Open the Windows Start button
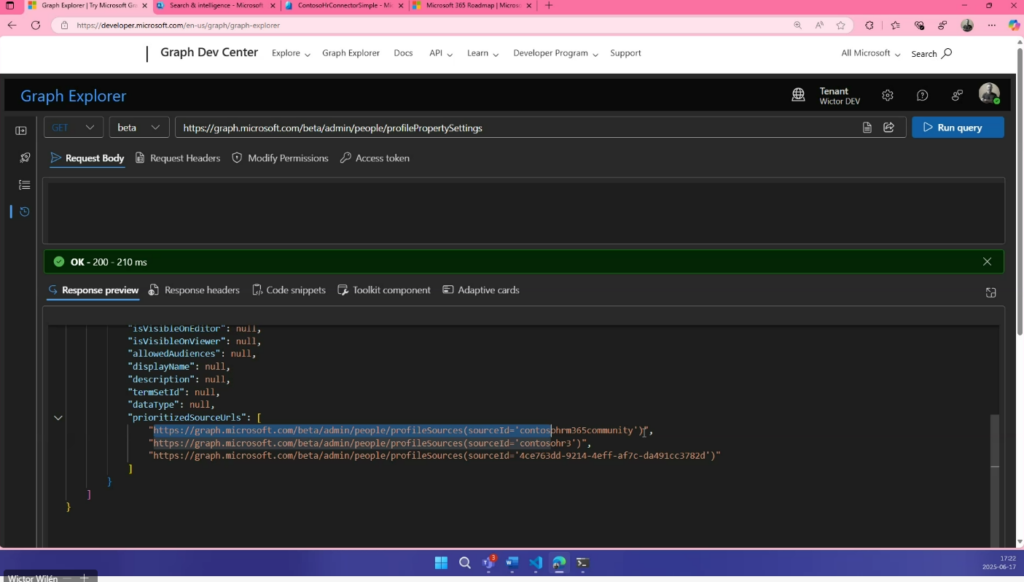This screenshot has height=582, width=1024. 441,562
